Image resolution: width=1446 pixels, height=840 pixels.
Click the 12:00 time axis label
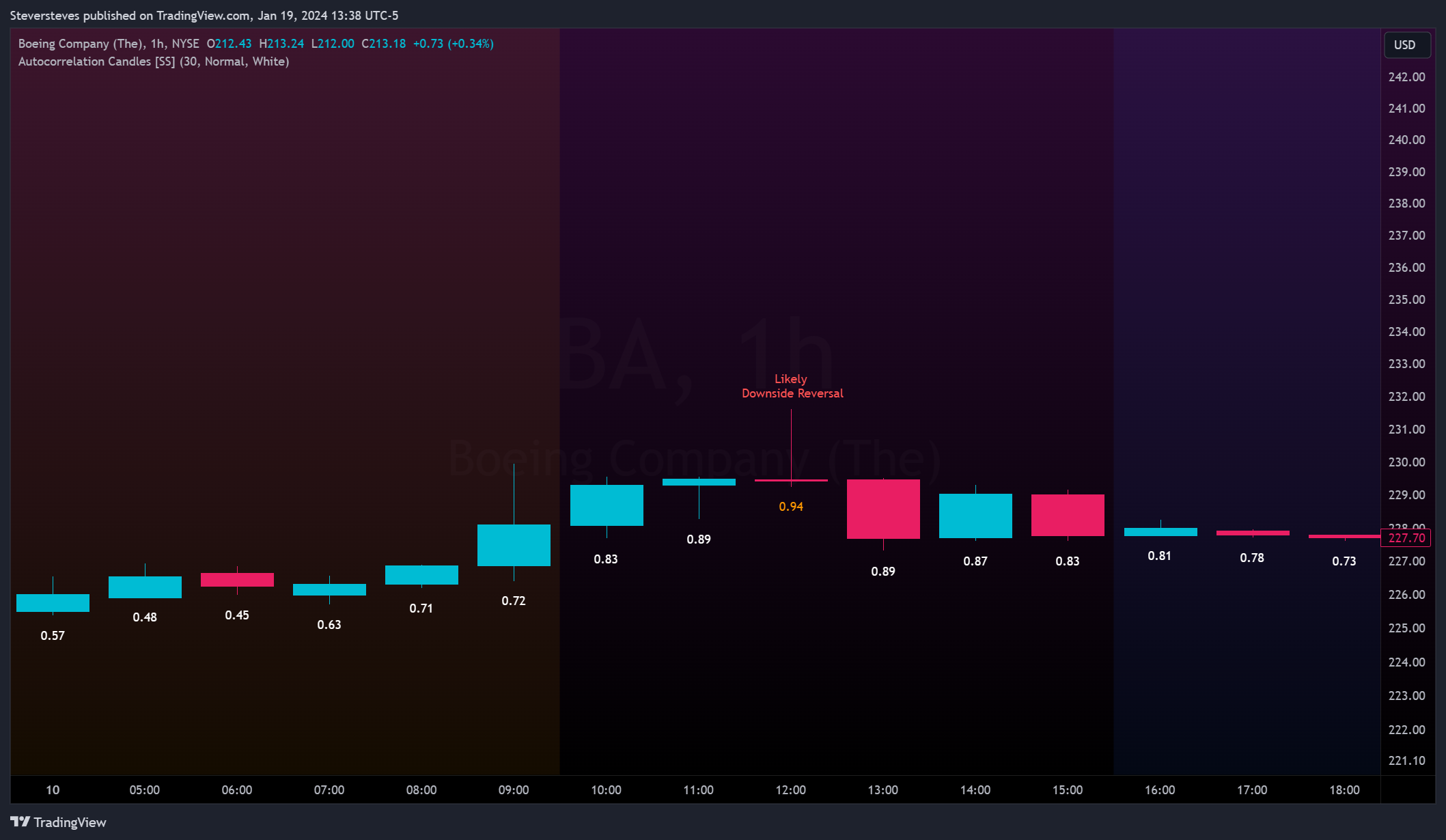791,790
